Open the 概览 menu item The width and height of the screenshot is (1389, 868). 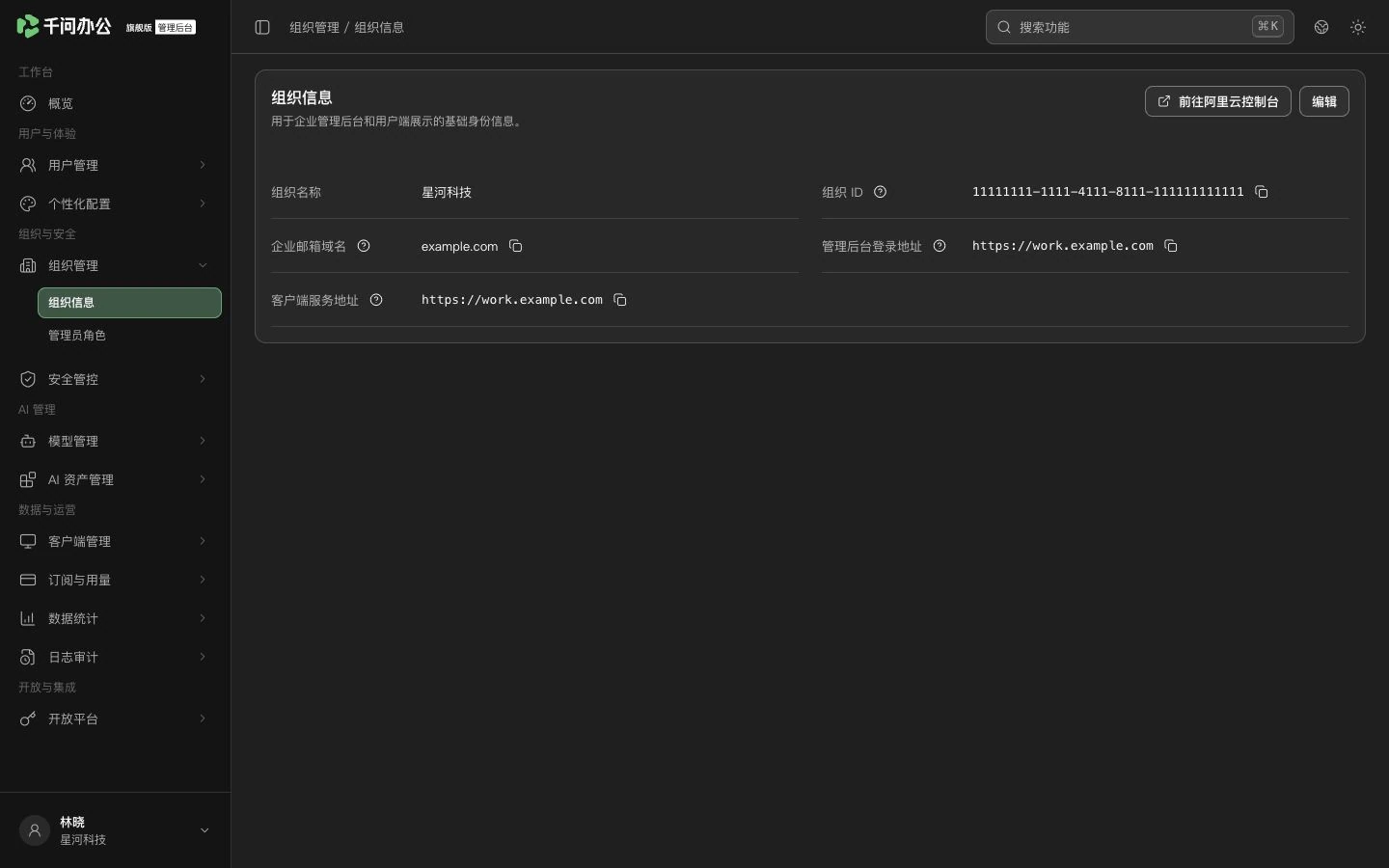(115, 103)
